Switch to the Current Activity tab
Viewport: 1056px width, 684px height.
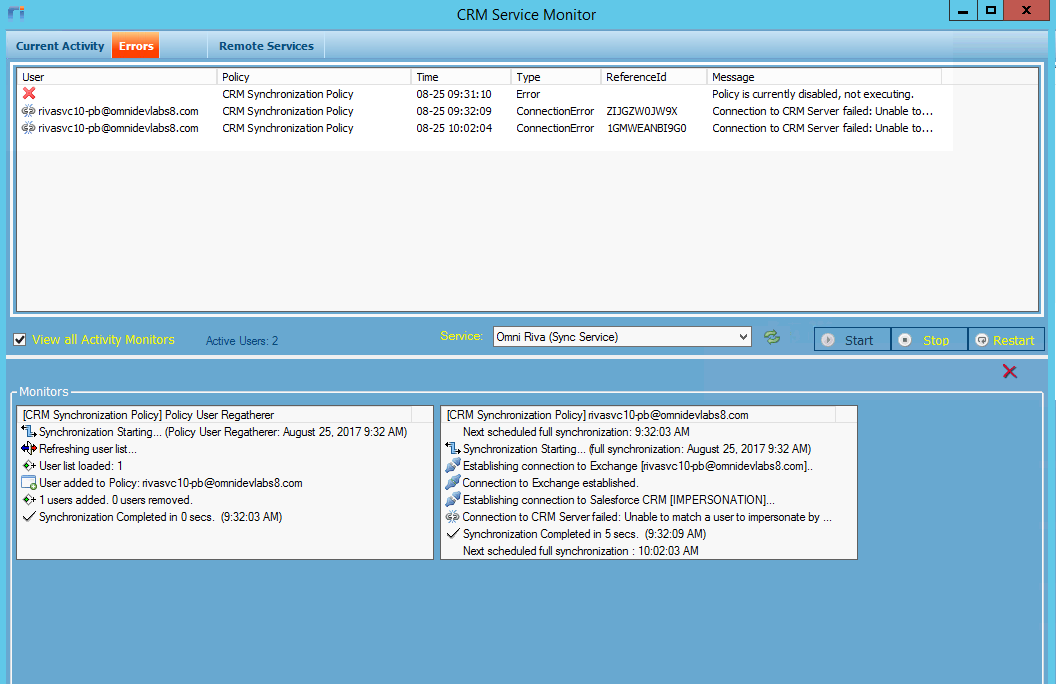[60, 46]
